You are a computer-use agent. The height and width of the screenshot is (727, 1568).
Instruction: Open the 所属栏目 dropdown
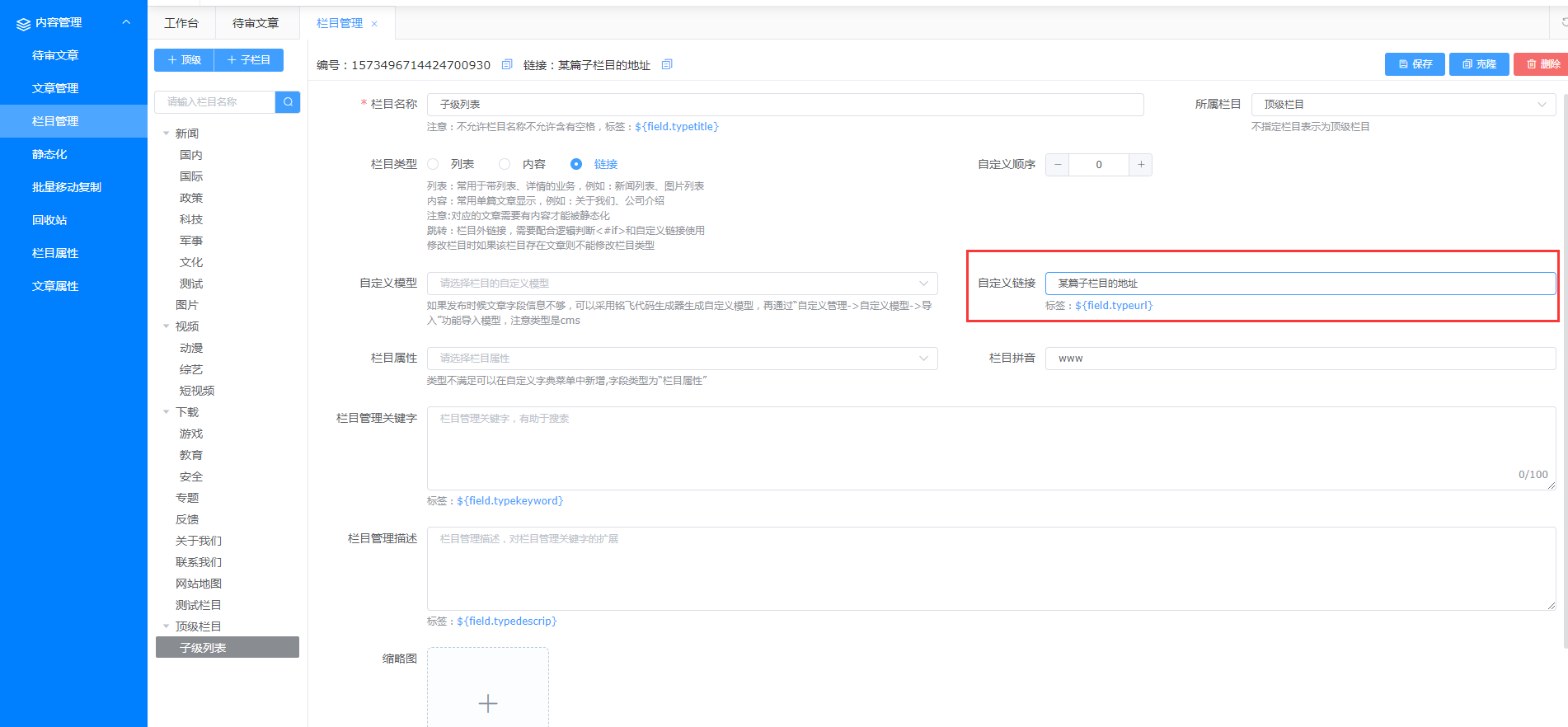click(1402, 105)
